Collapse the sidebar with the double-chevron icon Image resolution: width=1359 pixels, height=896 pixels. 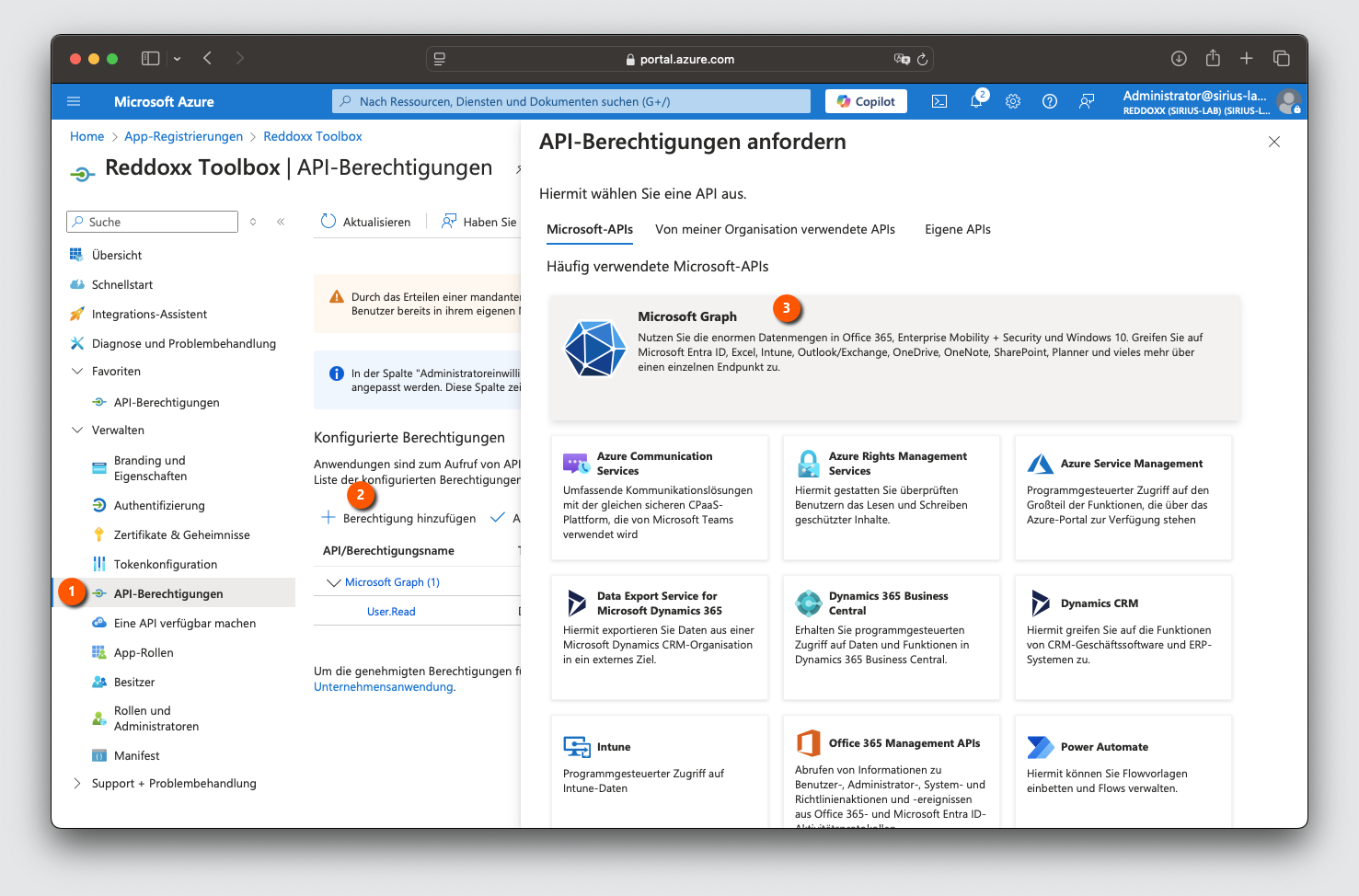281,222
